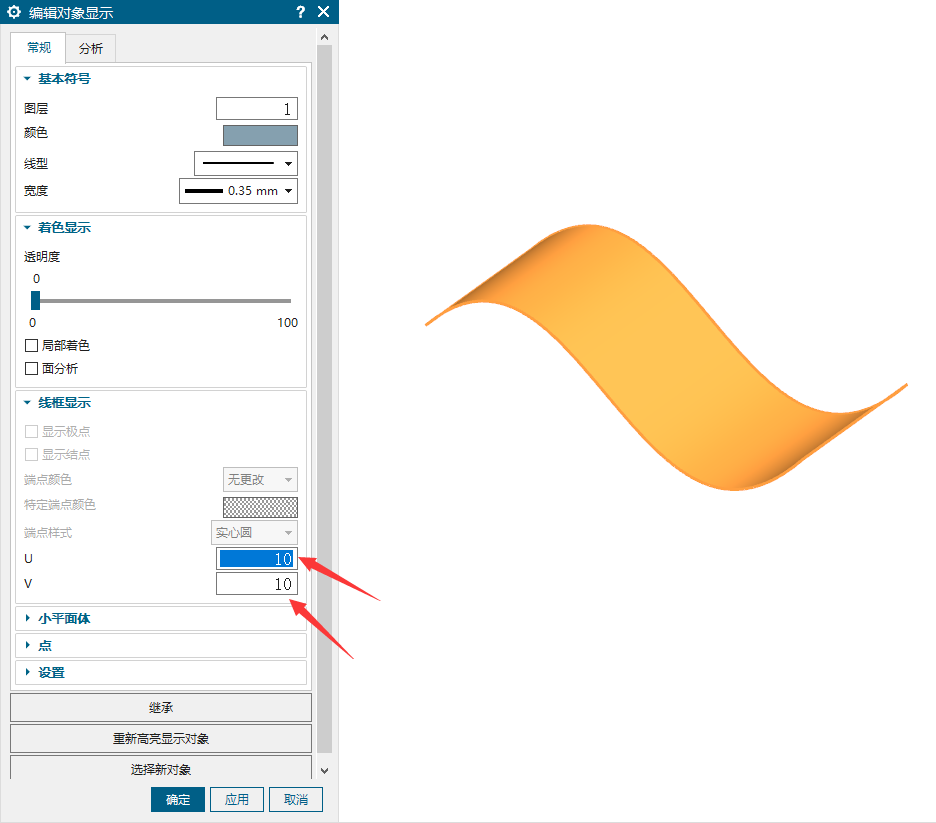Click the scrollbar down arrow
This screenshot has height=823, width=936.
point(324,770)
